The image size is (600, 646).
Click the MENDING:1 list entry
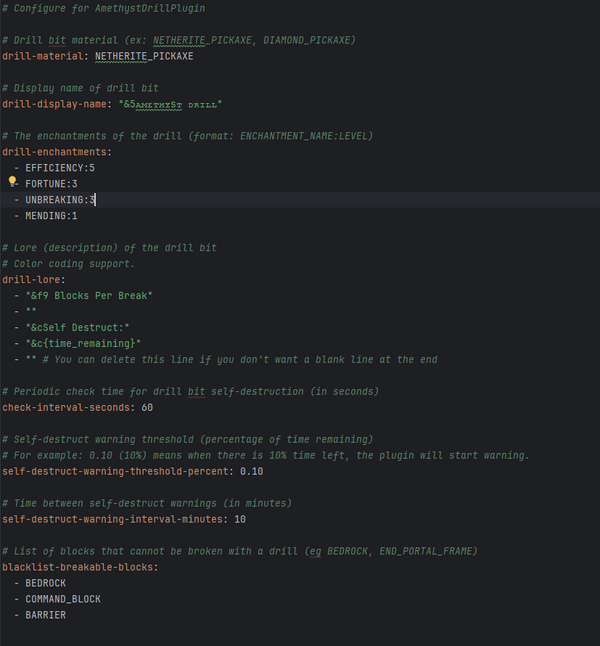click(51, 216)
